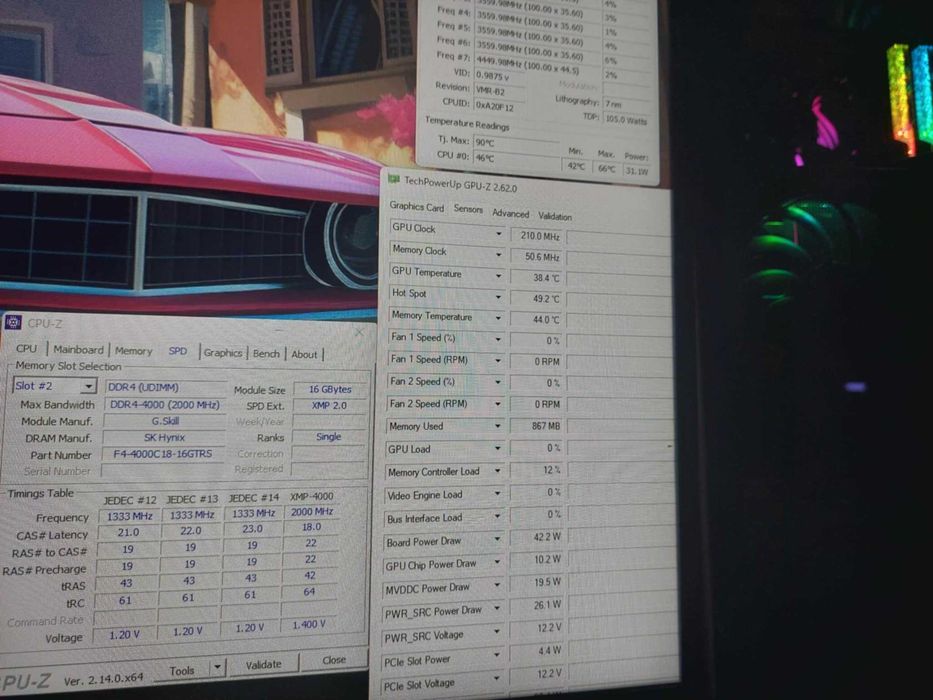
Task: Switch to the Mainboard tab
Action: (78, 350)
